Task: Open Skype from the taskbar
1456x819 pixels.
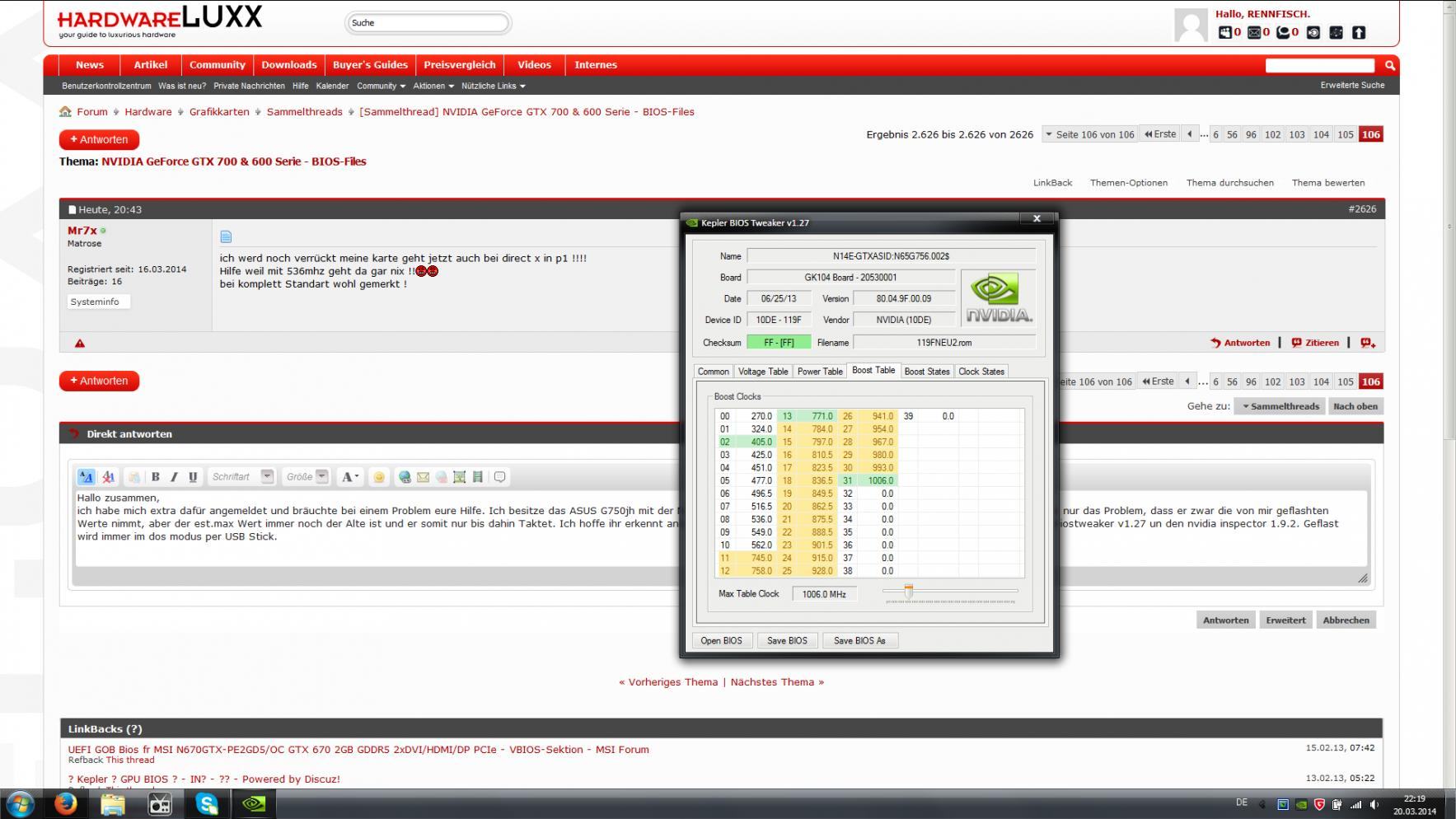Action: [207, 803]
